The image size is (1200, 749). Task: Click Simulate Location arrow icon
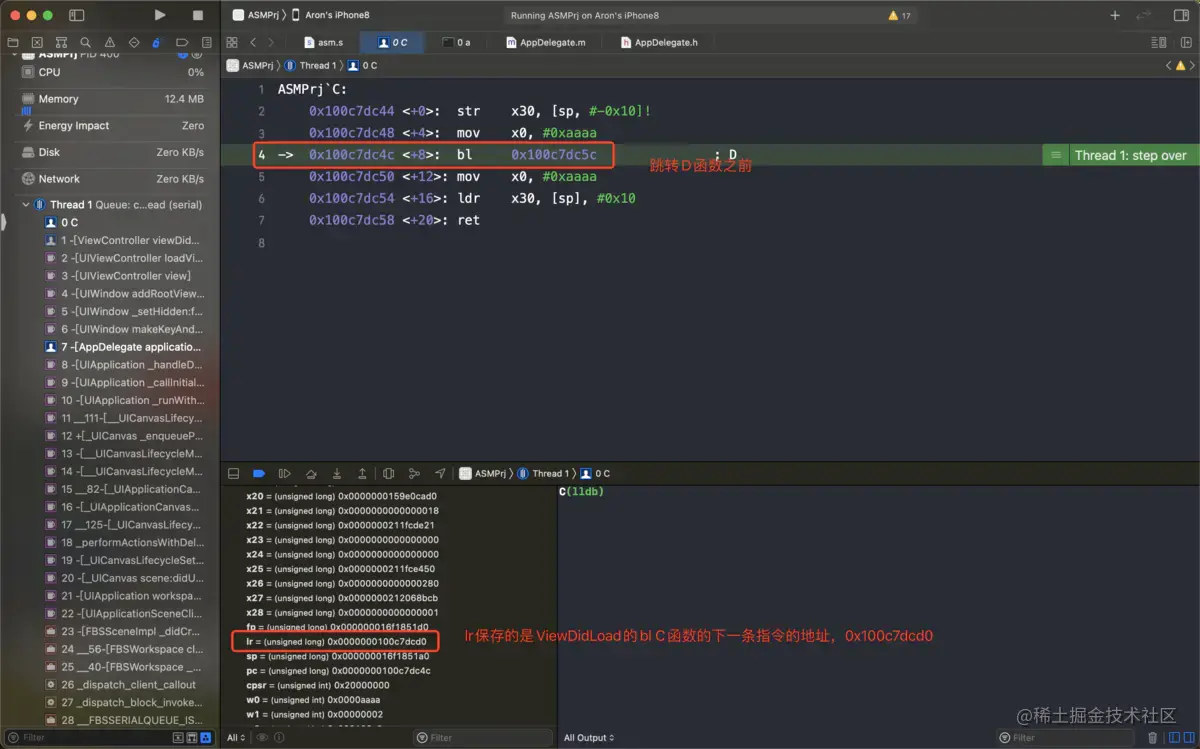440,473
